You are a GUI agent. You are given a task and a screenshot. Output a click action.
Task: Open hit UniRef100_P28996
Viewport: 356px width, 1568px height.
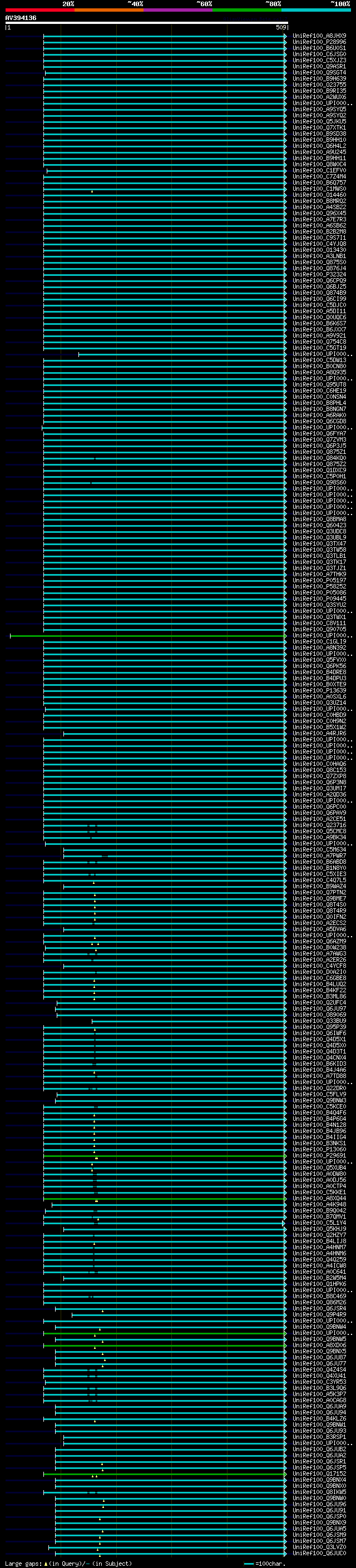319,42
